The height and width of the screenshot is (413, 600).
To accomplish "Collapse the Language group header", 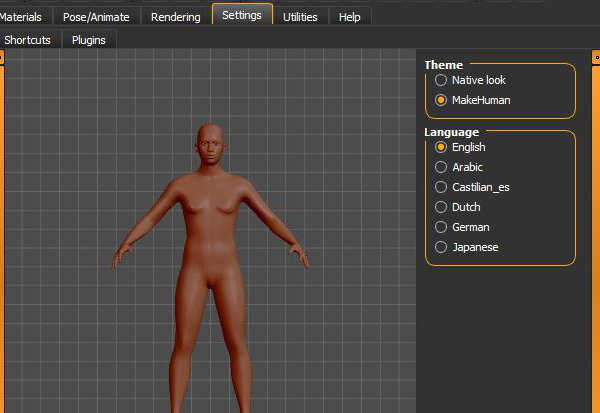I will click(x=452, y=131).
